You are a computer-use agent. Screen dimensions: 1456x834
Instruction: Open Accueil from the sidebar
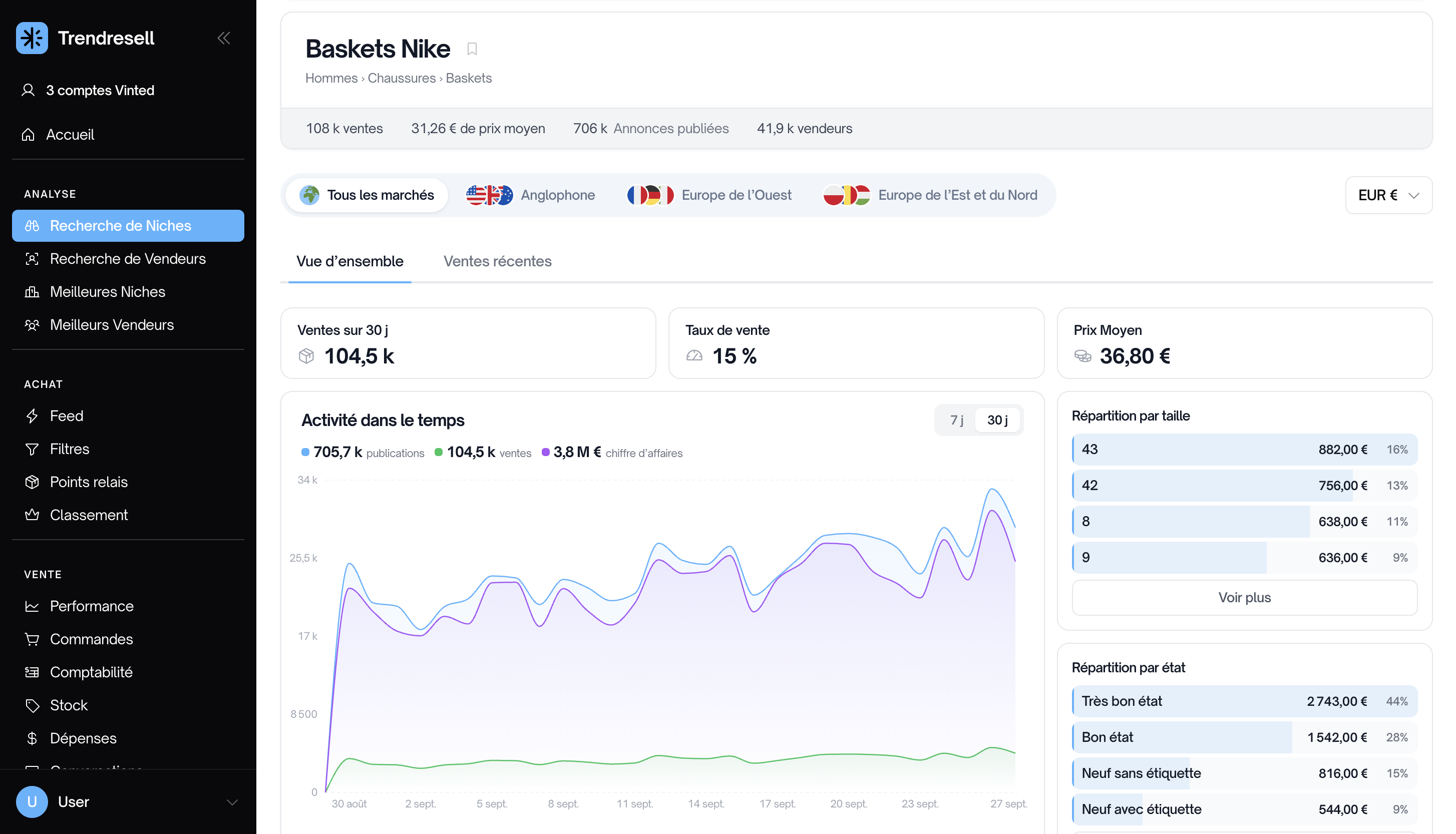(128, 135)
